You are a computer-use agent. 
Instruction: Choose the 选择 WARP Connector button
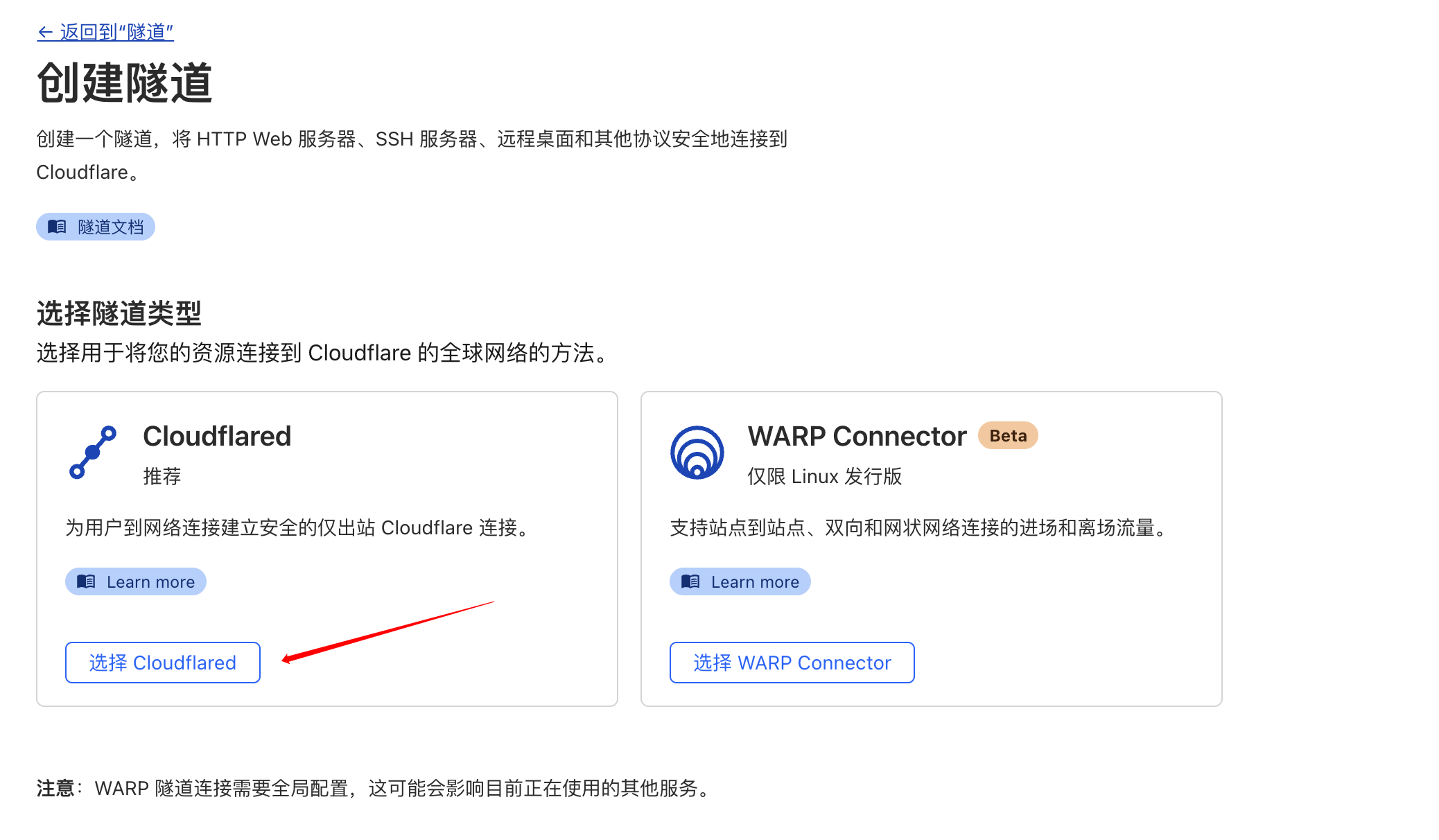792,663
